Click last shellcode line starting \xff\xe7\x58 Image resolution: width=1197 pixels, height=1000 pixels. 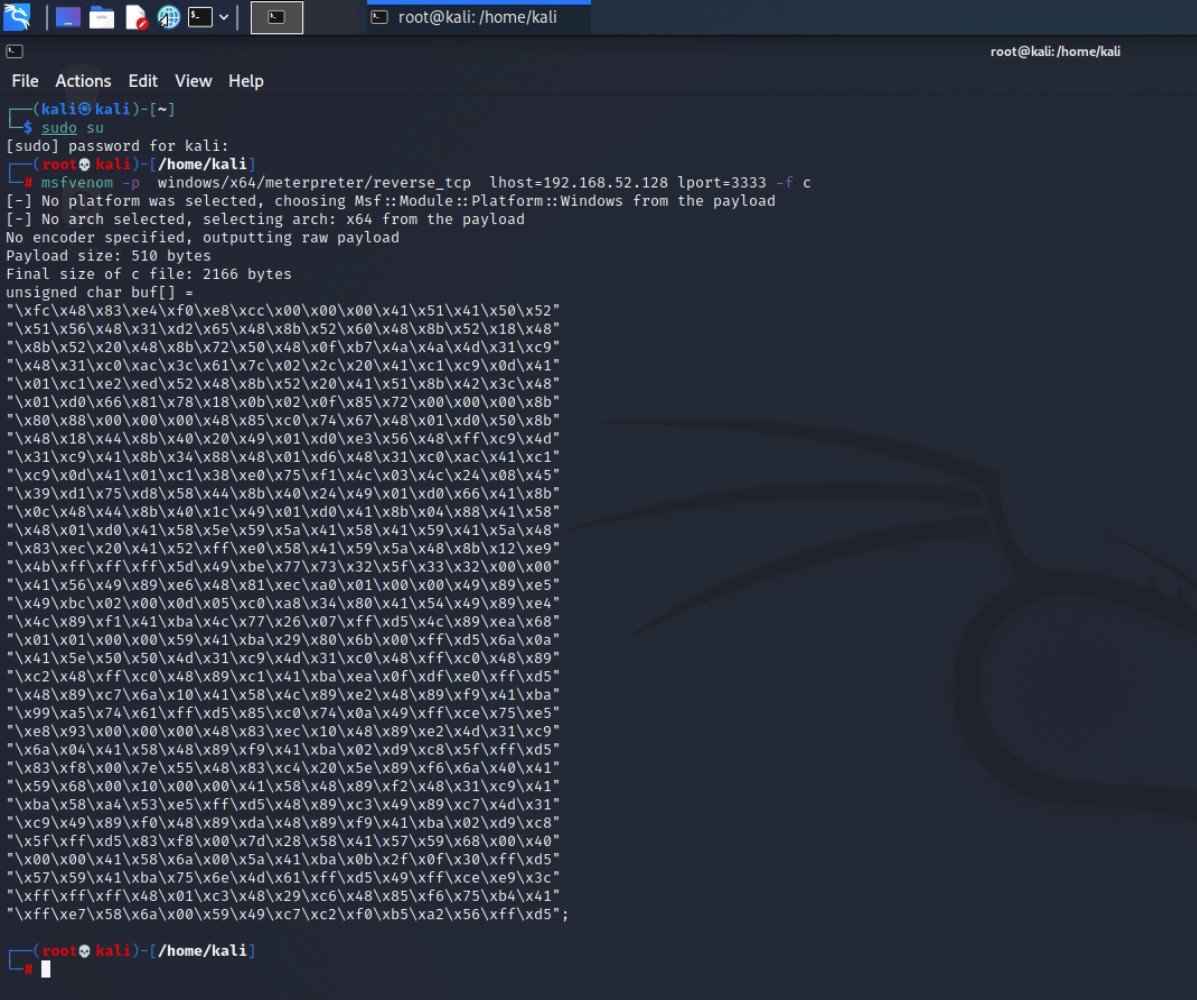(x=287, y=914)
